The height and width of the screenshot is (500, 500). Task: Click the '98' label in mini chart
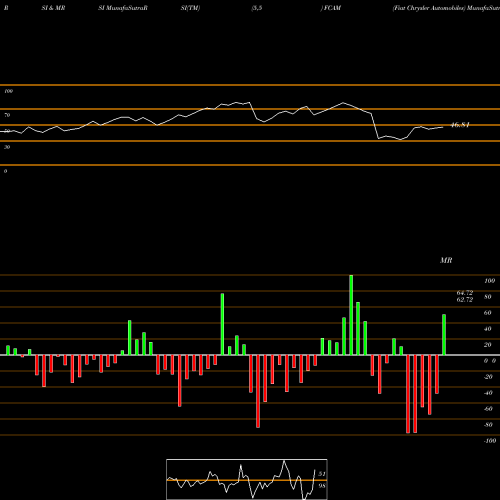pos(322,486)
